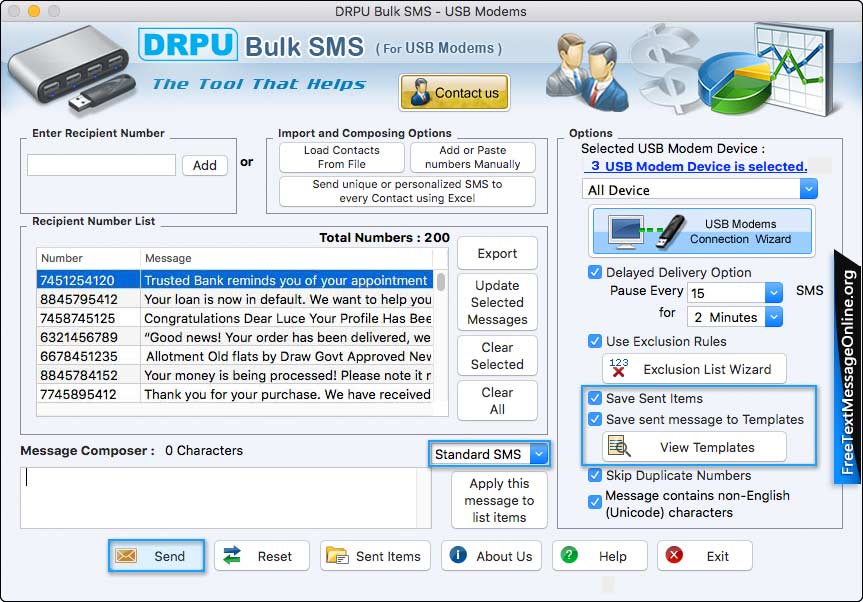Click the Message column header

[286, 258]
